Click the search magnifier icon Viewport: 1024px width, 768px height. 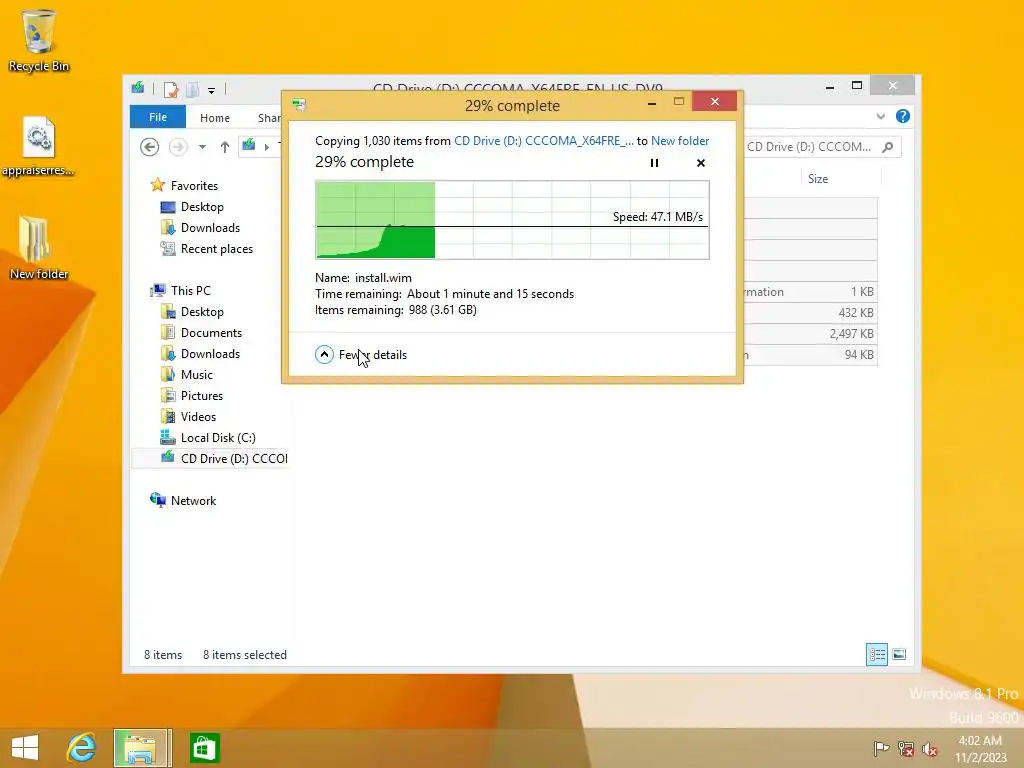888,147
